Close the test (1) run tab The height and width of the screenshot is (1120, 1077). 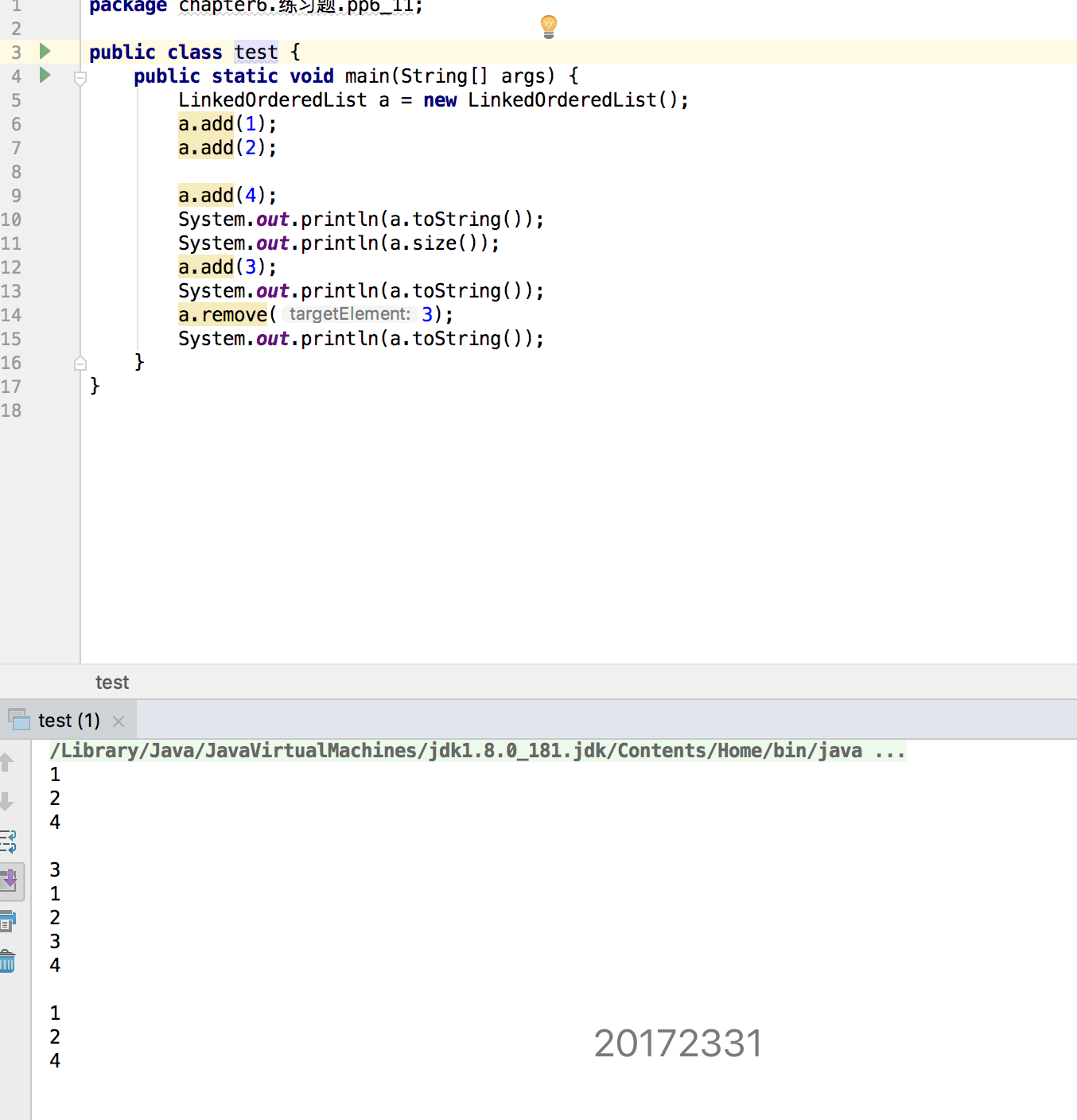pos(119,721)
